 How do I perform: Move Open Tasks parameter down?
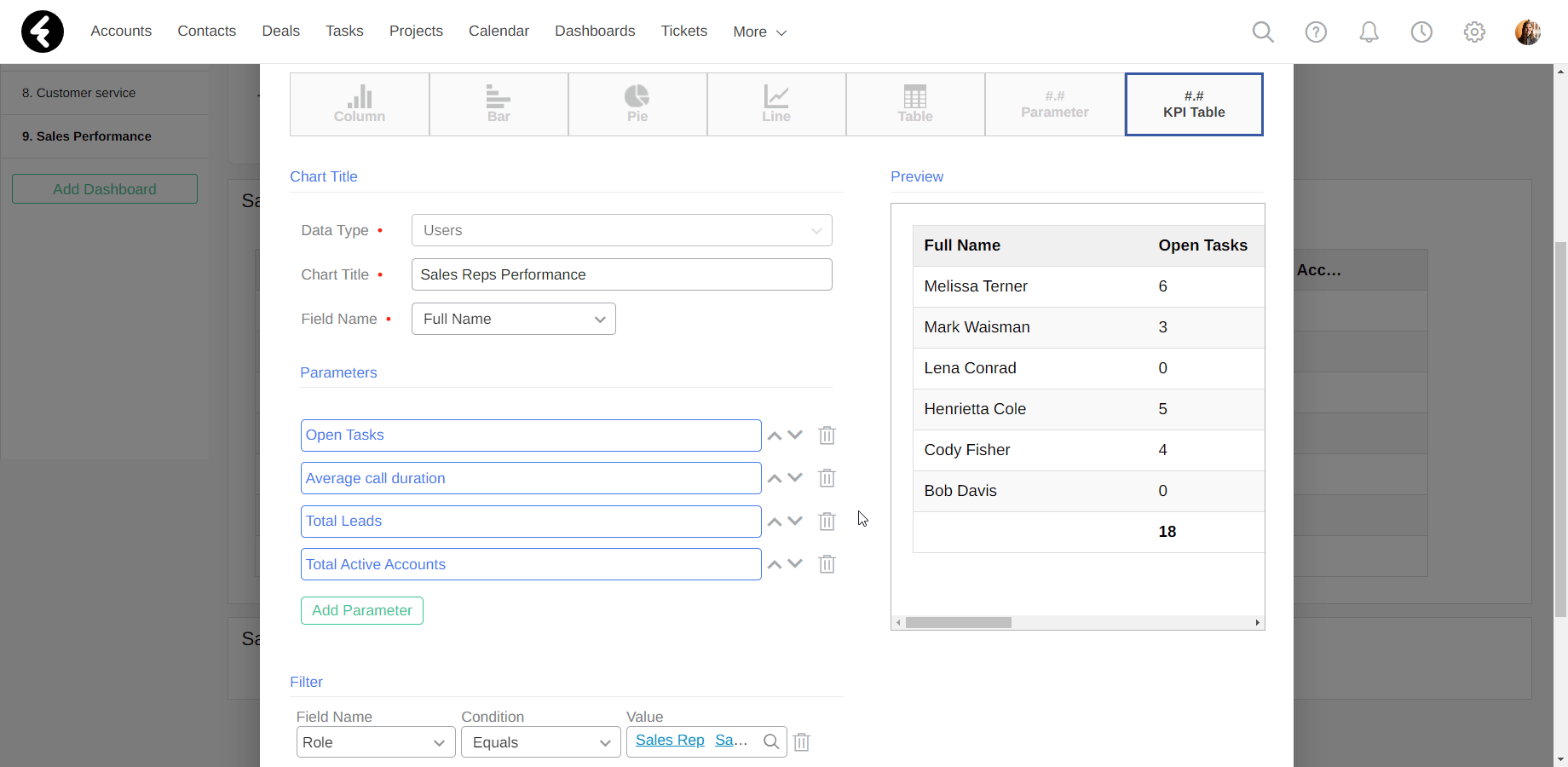795,435
